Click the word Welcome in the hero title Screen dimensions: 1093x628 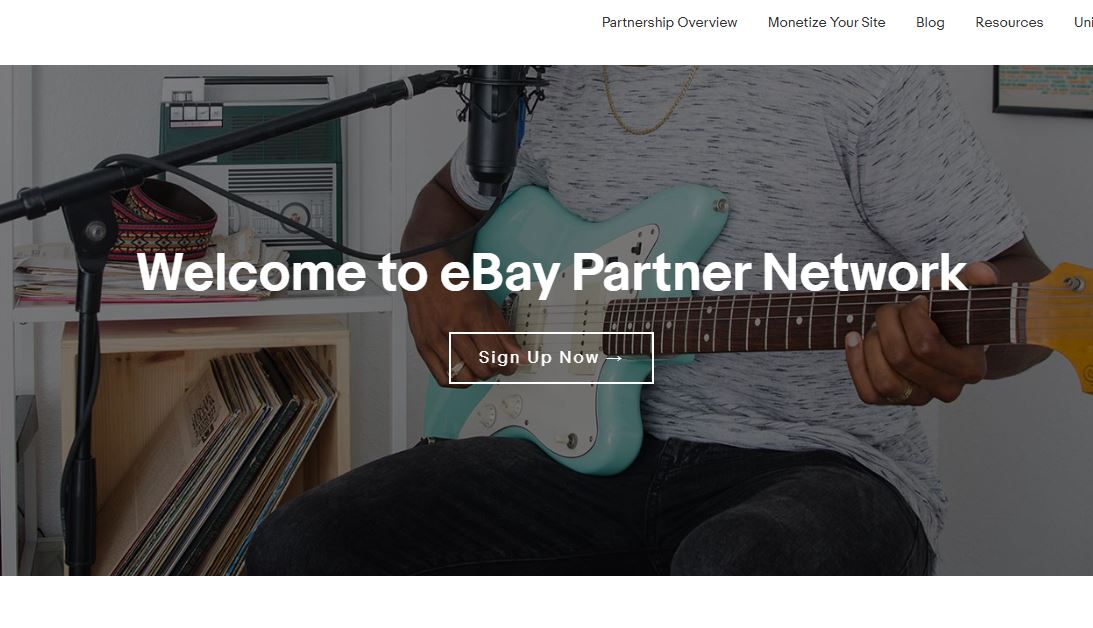click(252, 272)
